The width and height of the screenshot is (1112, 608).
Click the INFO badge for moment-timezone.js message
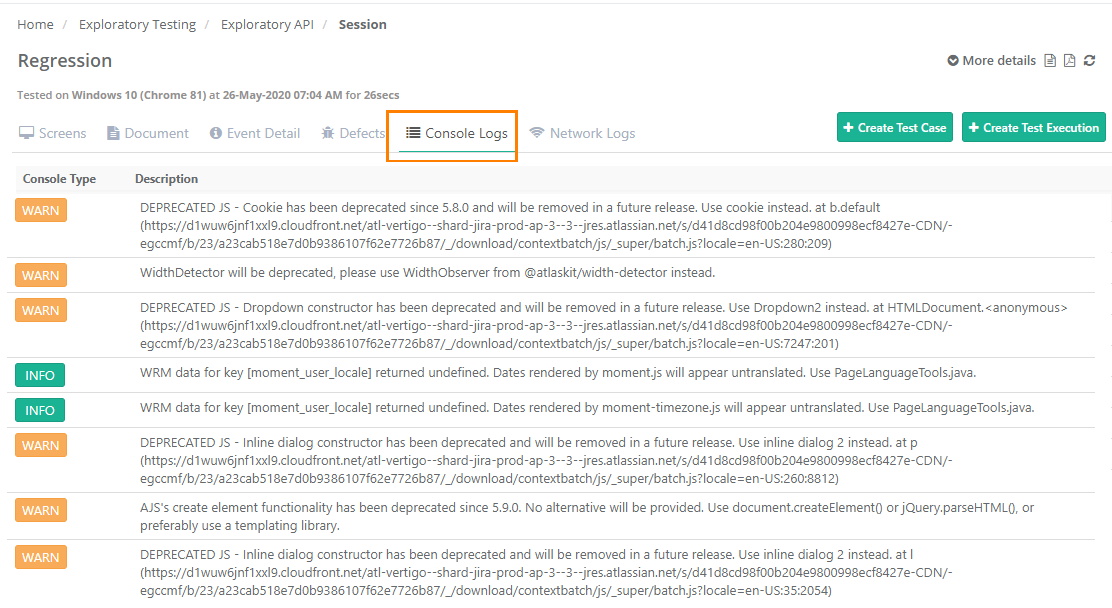click(40, 410)
